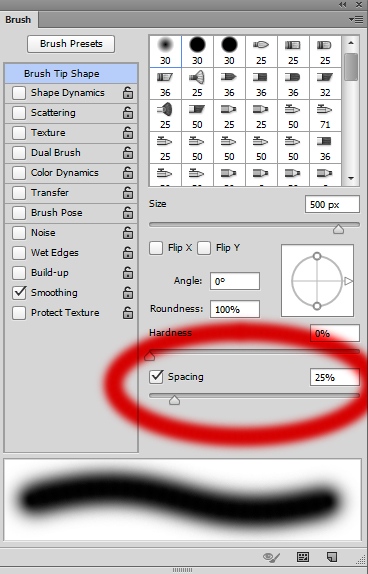The width and height of the screenshot is (368, 574).
Task: Toggle brush preview eye icon at bottom
Action: point(271,557)
